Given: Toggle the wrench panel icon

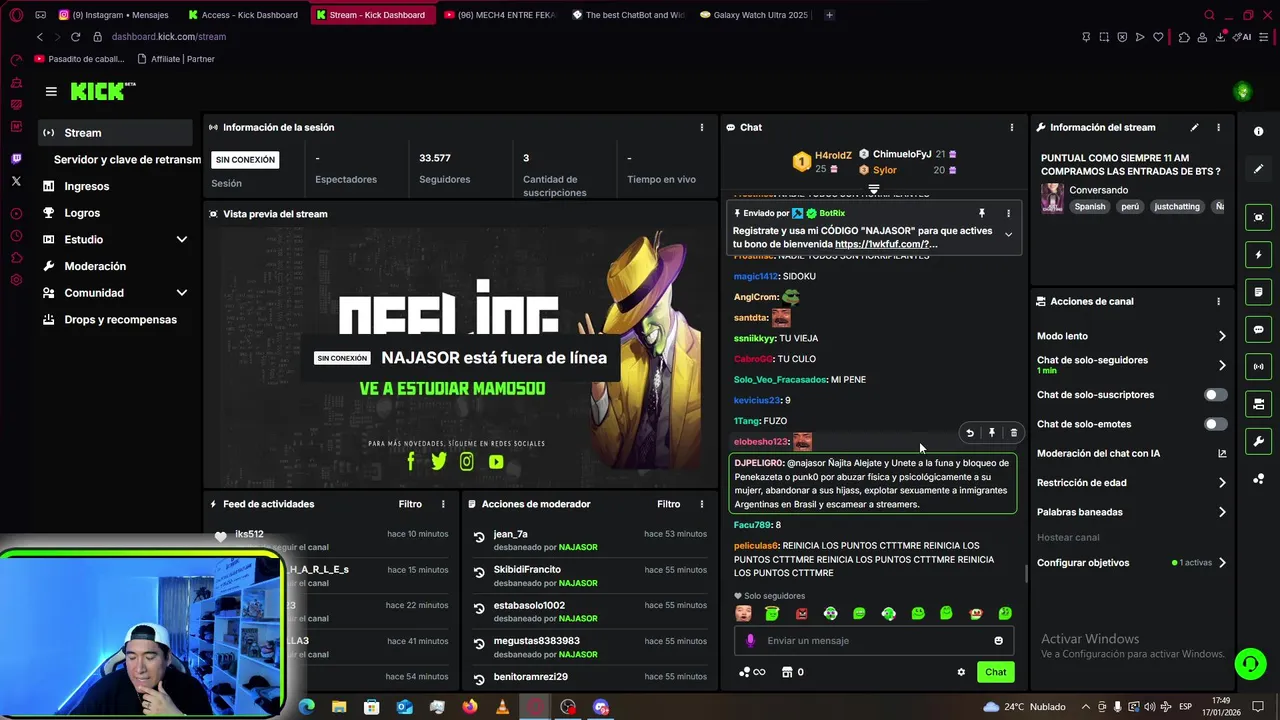Looking at the screenshot, I should pyautogui.click(x=1258, y=441).
